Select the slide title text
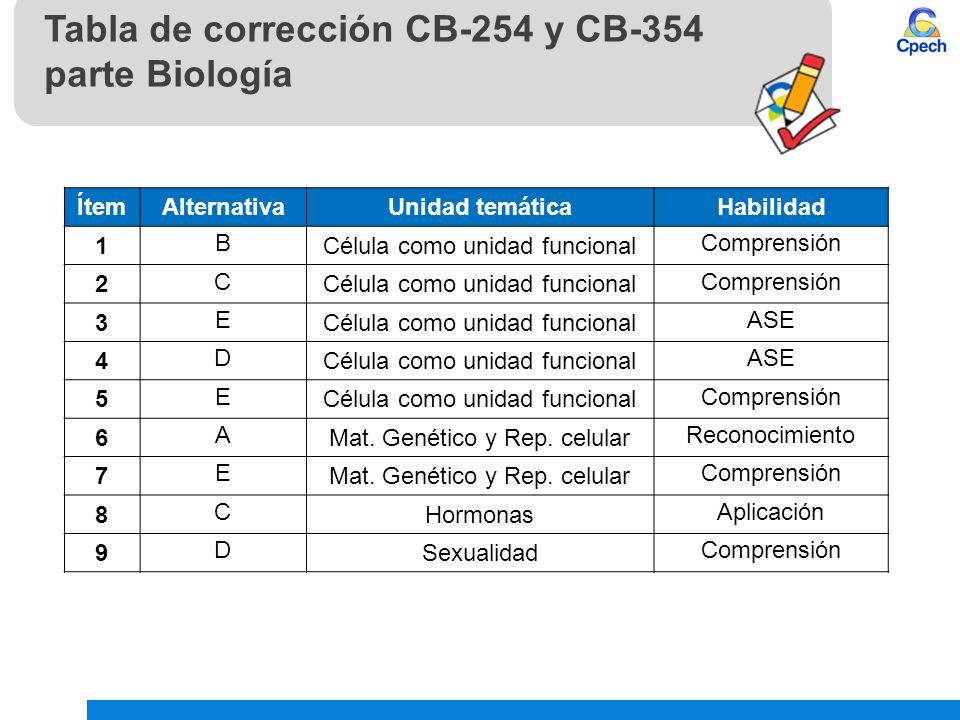This screenshot has width=960, height=720. click(x=373, y=51)
